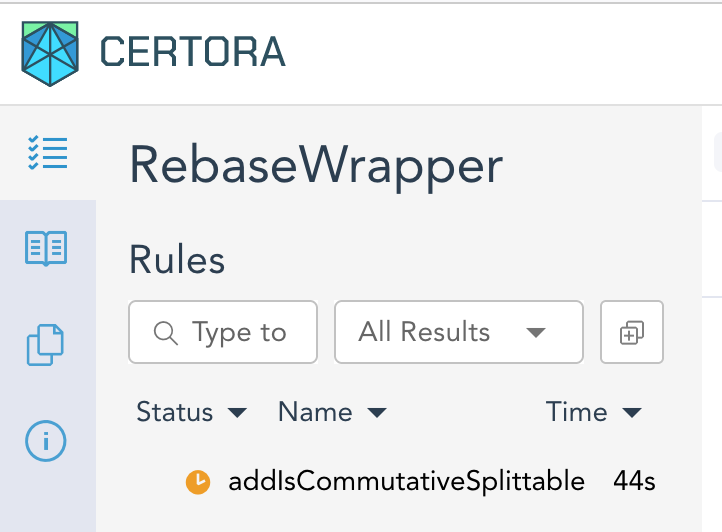Click the orange clock status icon
This screenshot has width=722, height=532.
point(198,482)
